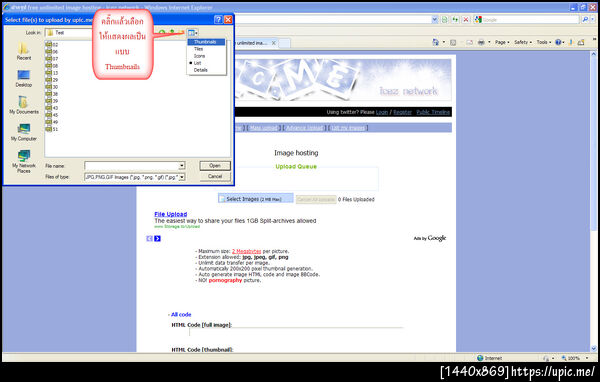Screen dimensions: 600x382
Task: Choose Thumbnails from view menu
Action: click(x=207, y=42)
